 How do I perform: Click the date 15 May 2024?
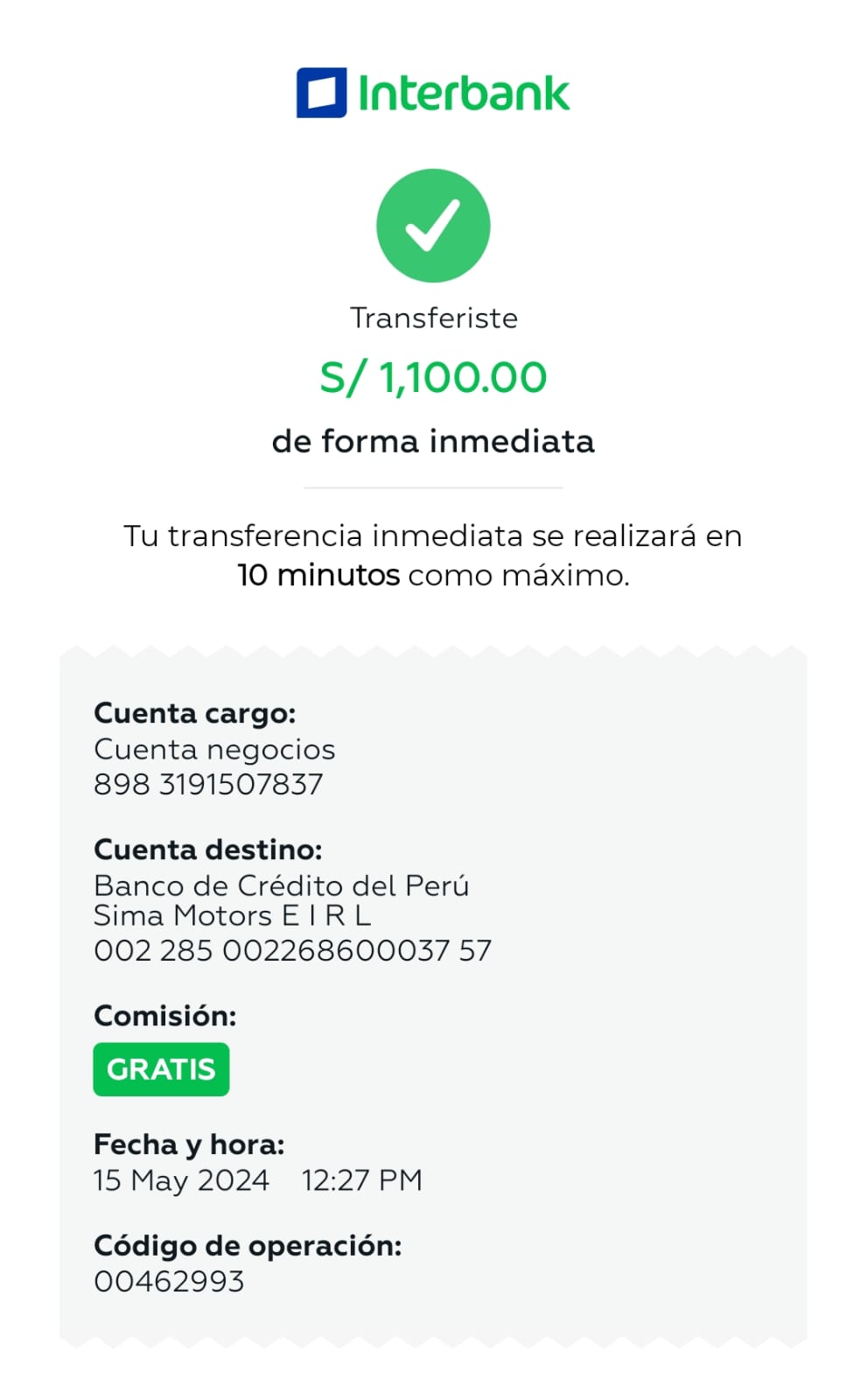(x=181, y=1180)
